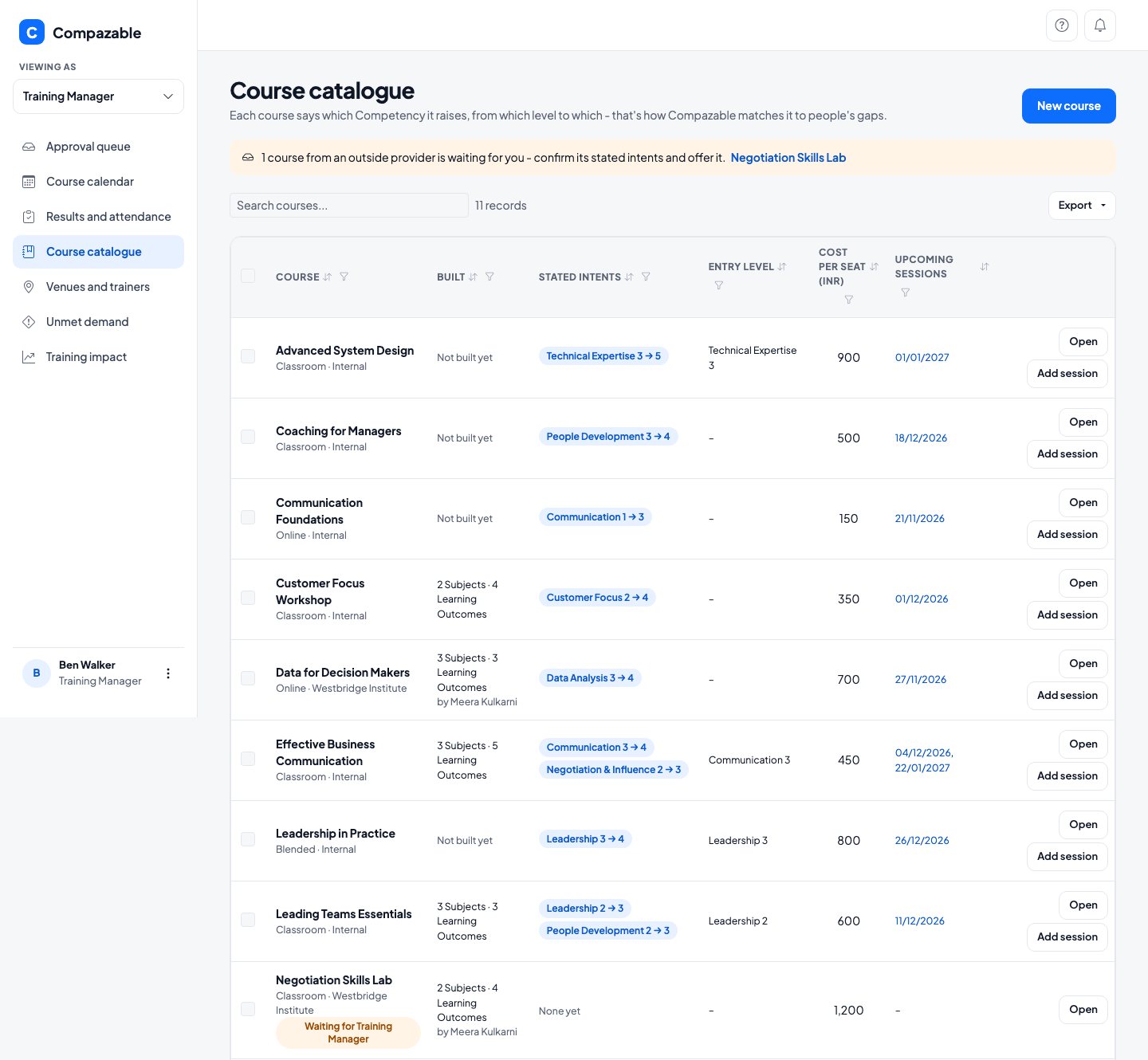1148x1060 pixels.
Task: Tick the select-all checkbox in table header
Action: click(248, 276)
